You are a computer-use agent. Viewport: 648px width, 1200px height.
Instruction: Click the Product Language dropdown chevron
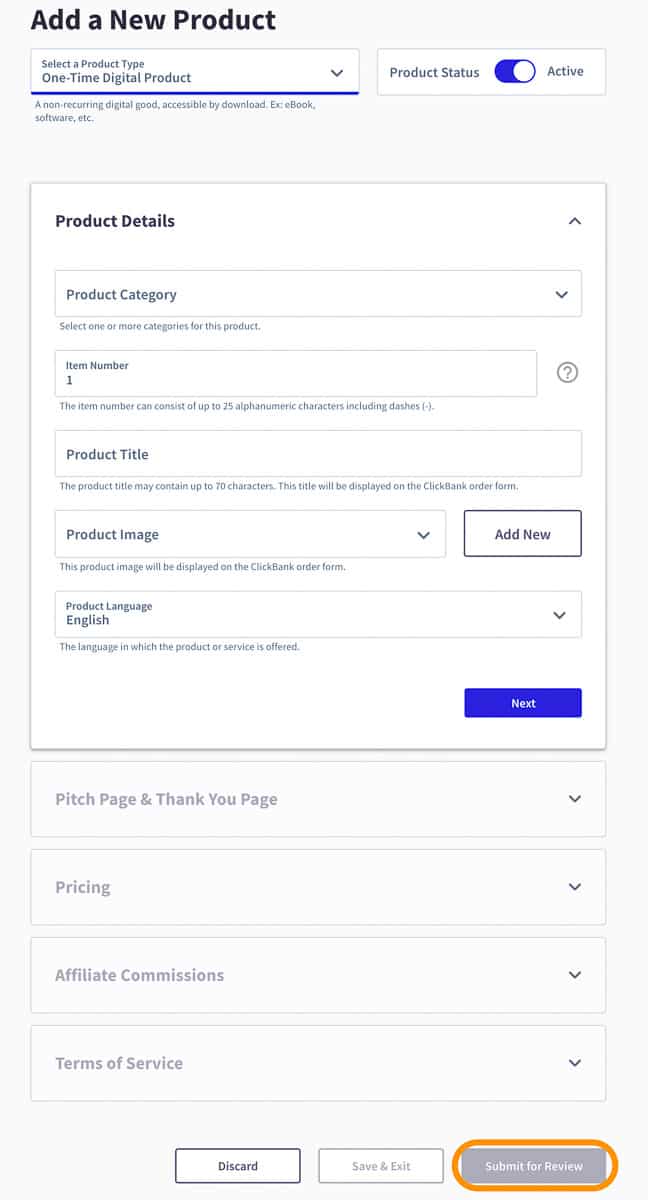559,614
